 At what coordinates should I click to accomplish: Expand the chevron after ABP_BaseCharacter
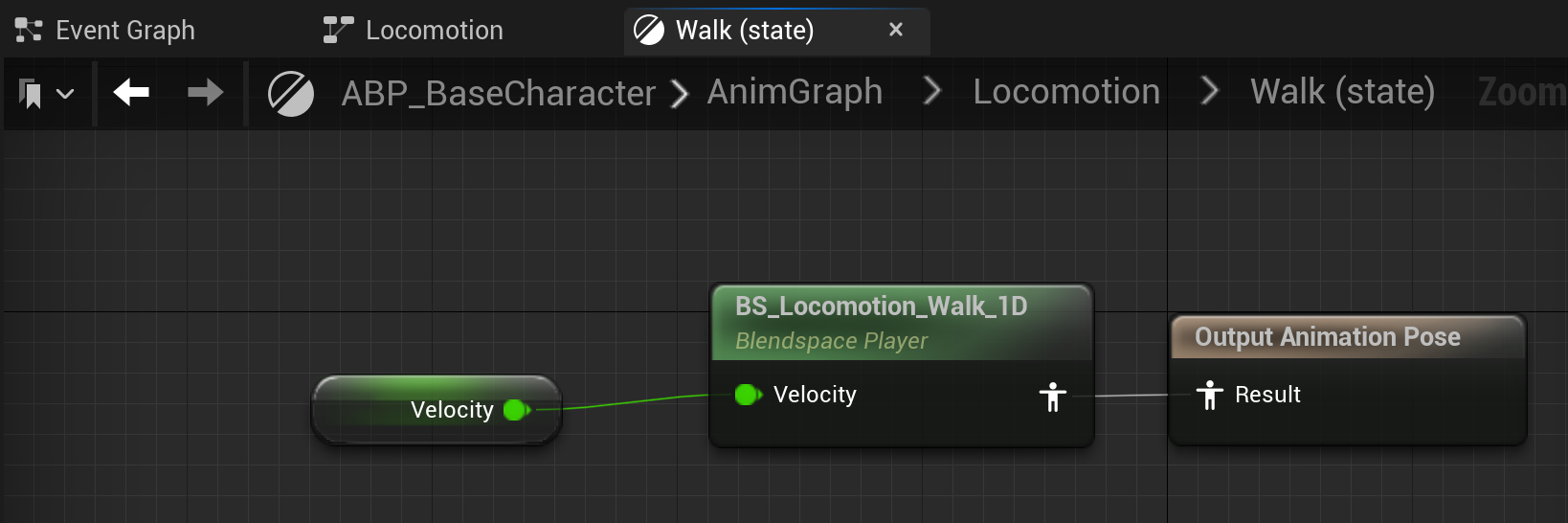pyautogui.click(x=679, y=94)
